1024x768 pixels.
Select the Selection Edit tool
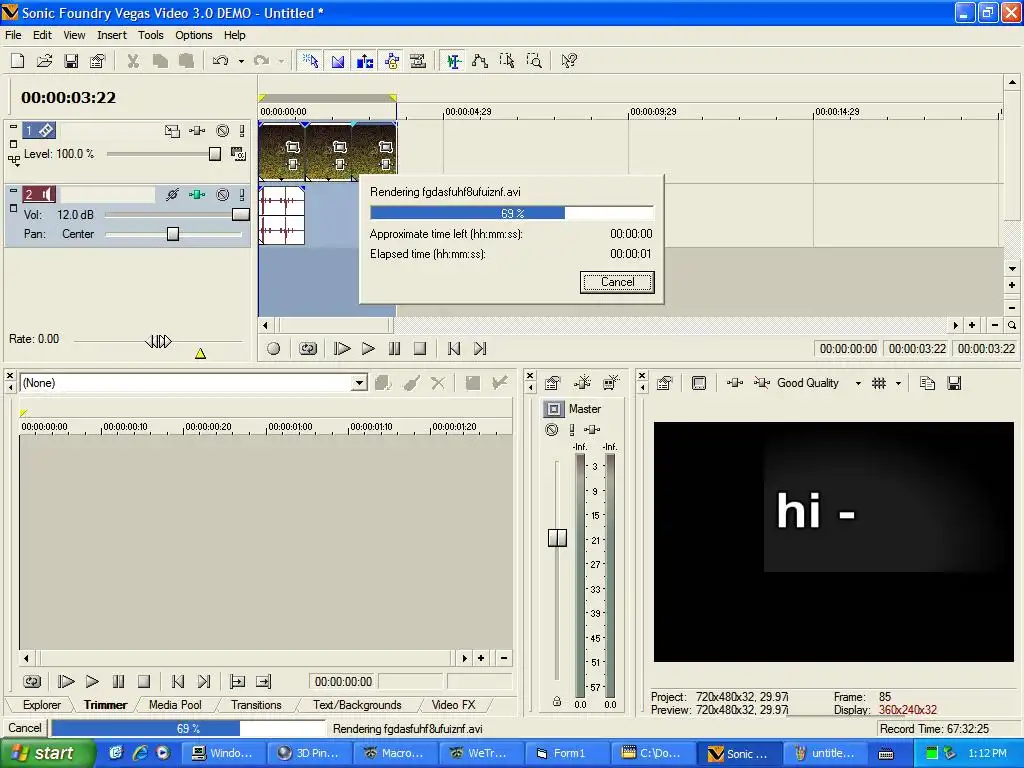(x=507, y=61)
